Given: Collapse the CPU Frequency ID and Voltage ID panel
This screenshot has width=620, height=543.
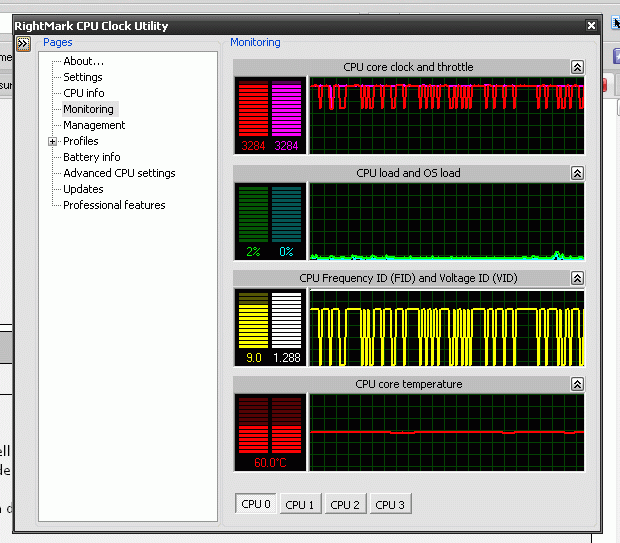Looking at the screenshot, I should coord(577,278).
